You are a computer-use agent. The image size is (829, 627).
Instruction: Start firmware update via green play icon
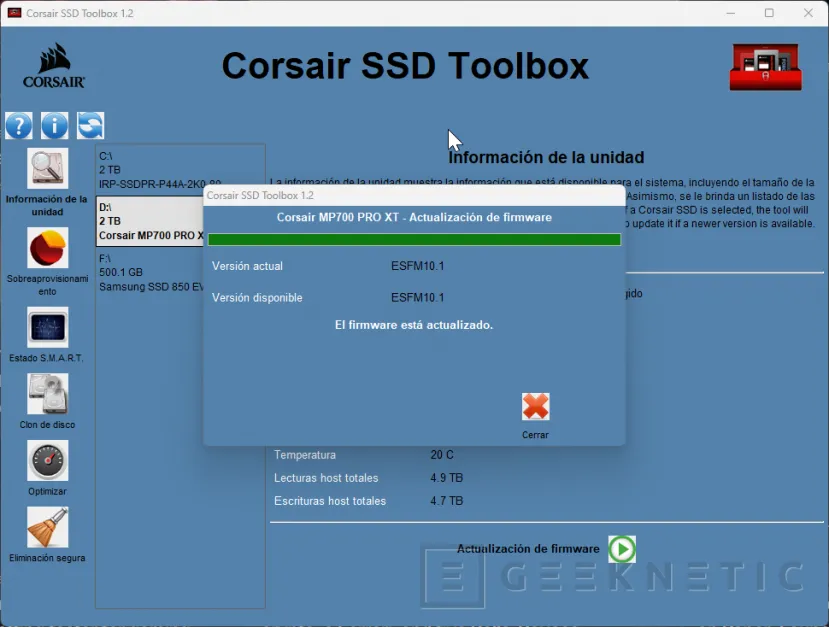622,549
